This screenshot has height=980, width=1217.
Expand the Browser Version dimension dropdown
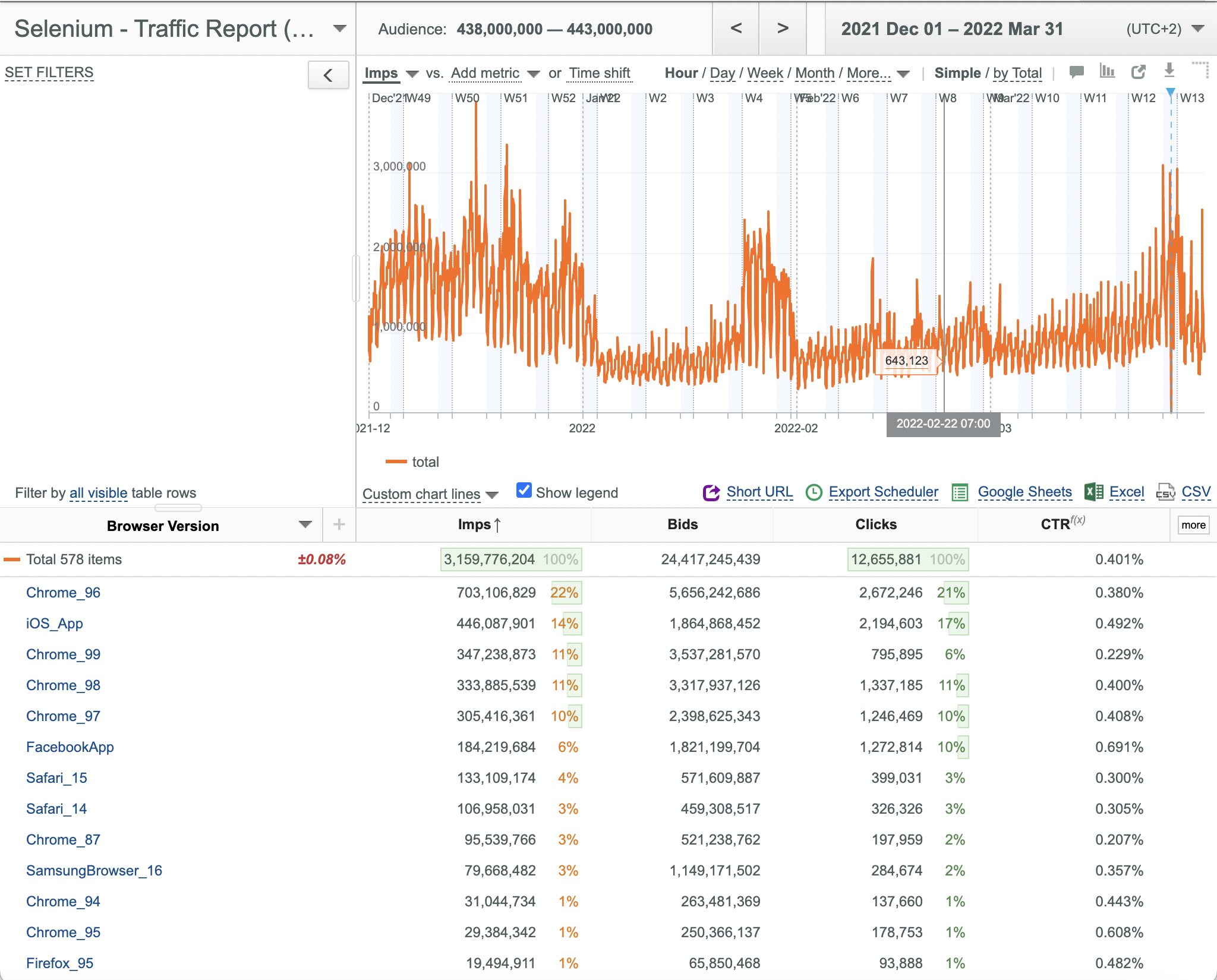pyautogui.click(x=305, y=524)
